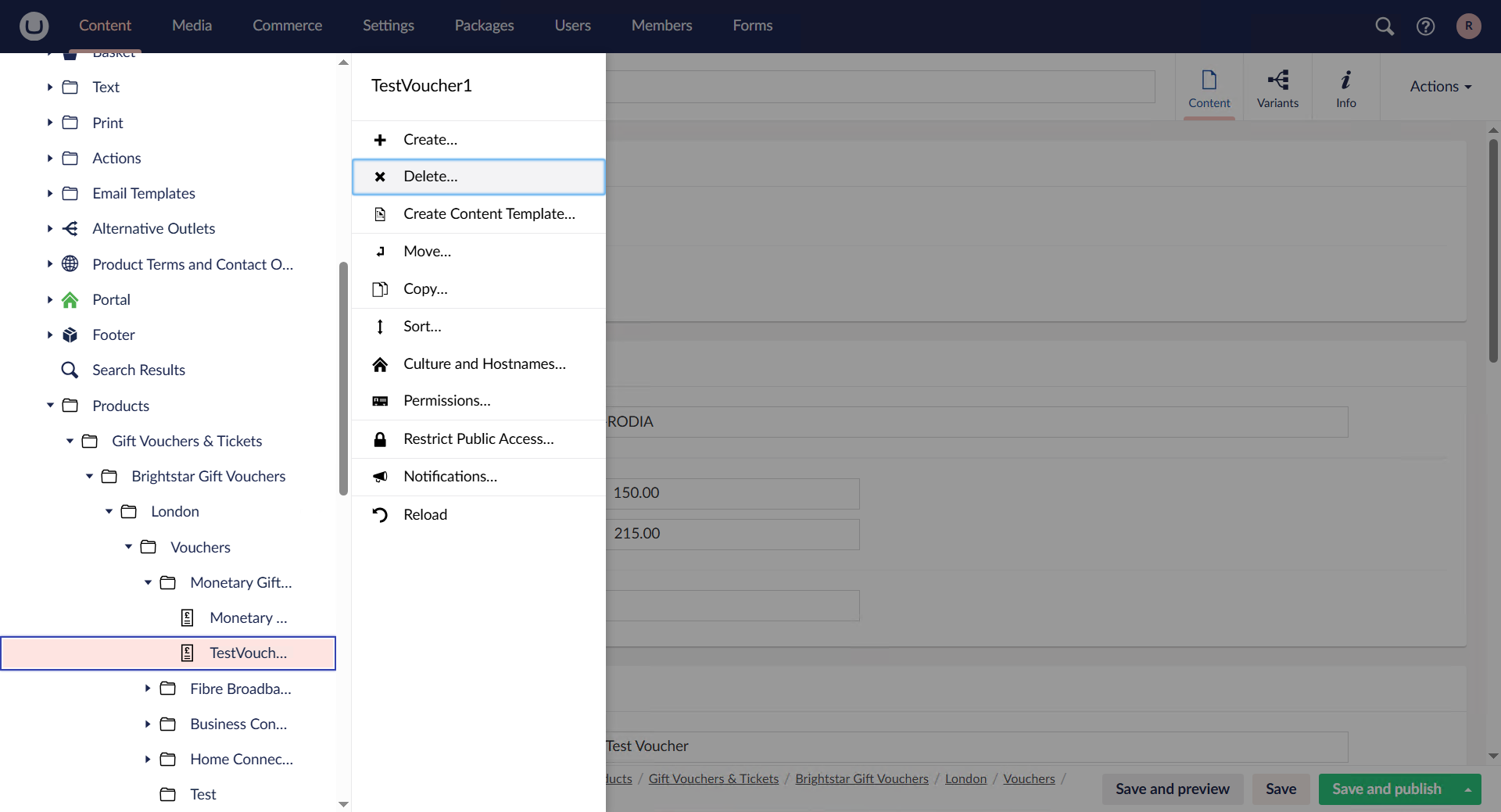The image size is (1501, 812).
Task: Click the help question mark icon
Action: click(1426, 26)
